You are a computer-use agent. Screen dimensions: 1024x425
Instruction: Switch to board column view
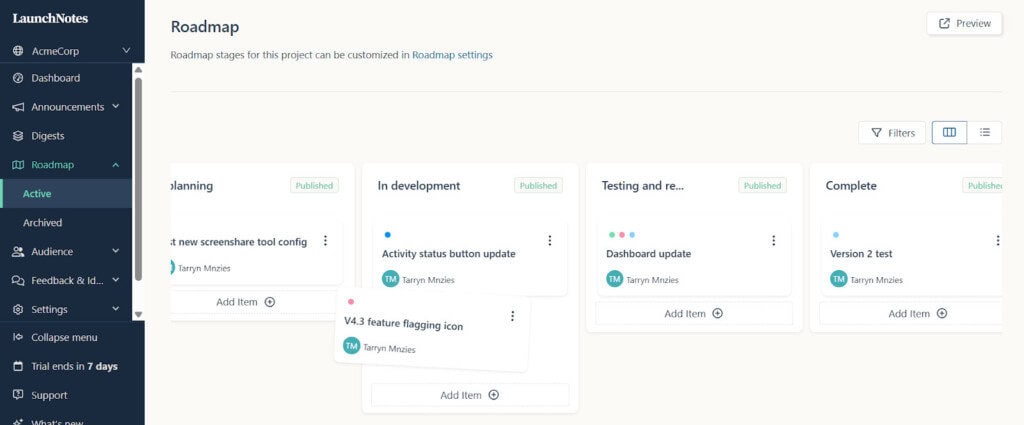(949, 132)
